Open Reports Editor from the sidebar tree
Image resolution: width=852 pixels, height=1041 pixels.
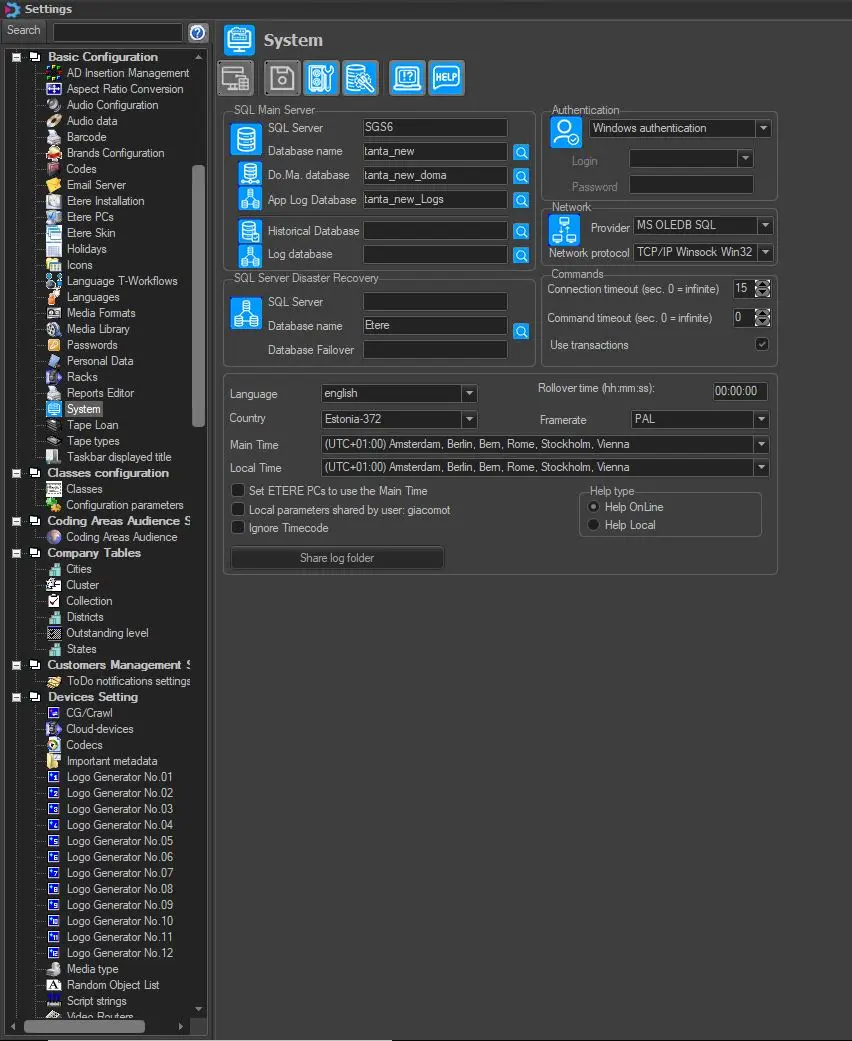pyautogui.click(x=100, y=393)
